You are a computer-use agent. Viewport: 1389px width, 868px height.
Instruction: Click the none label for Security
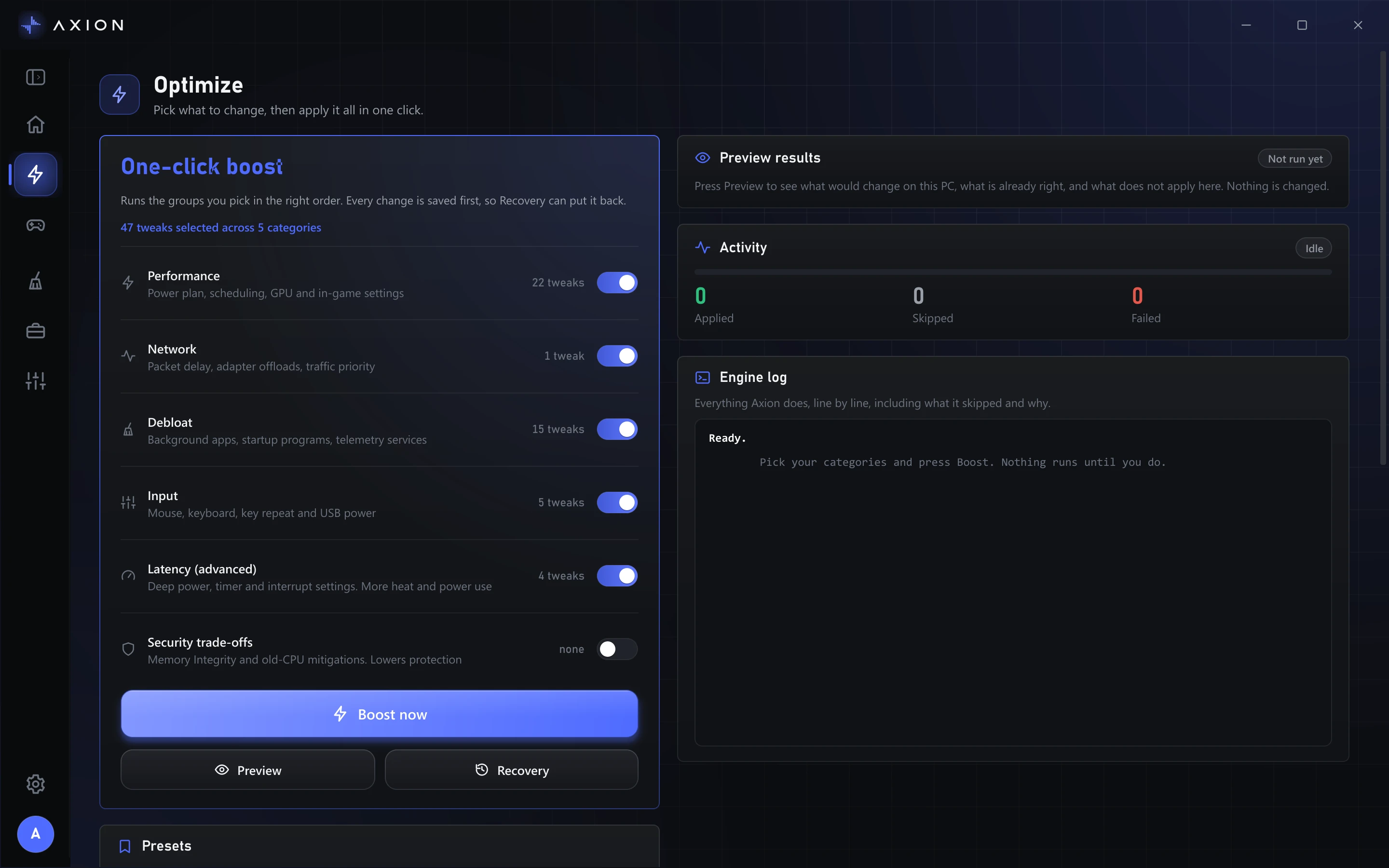pyautogui.click(x=571, y=649)
